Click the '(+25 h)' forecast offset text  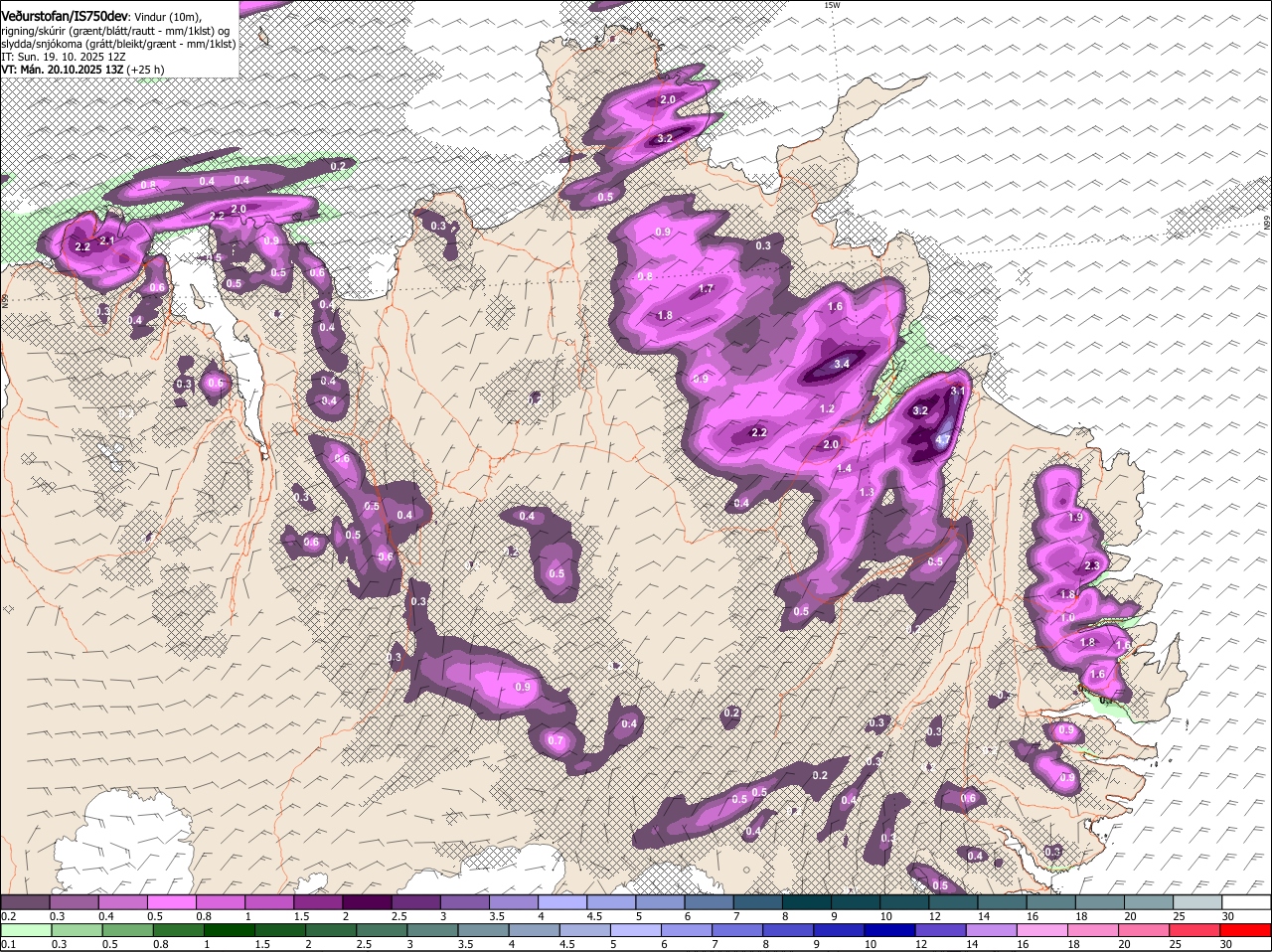click(x=146, y=70)
